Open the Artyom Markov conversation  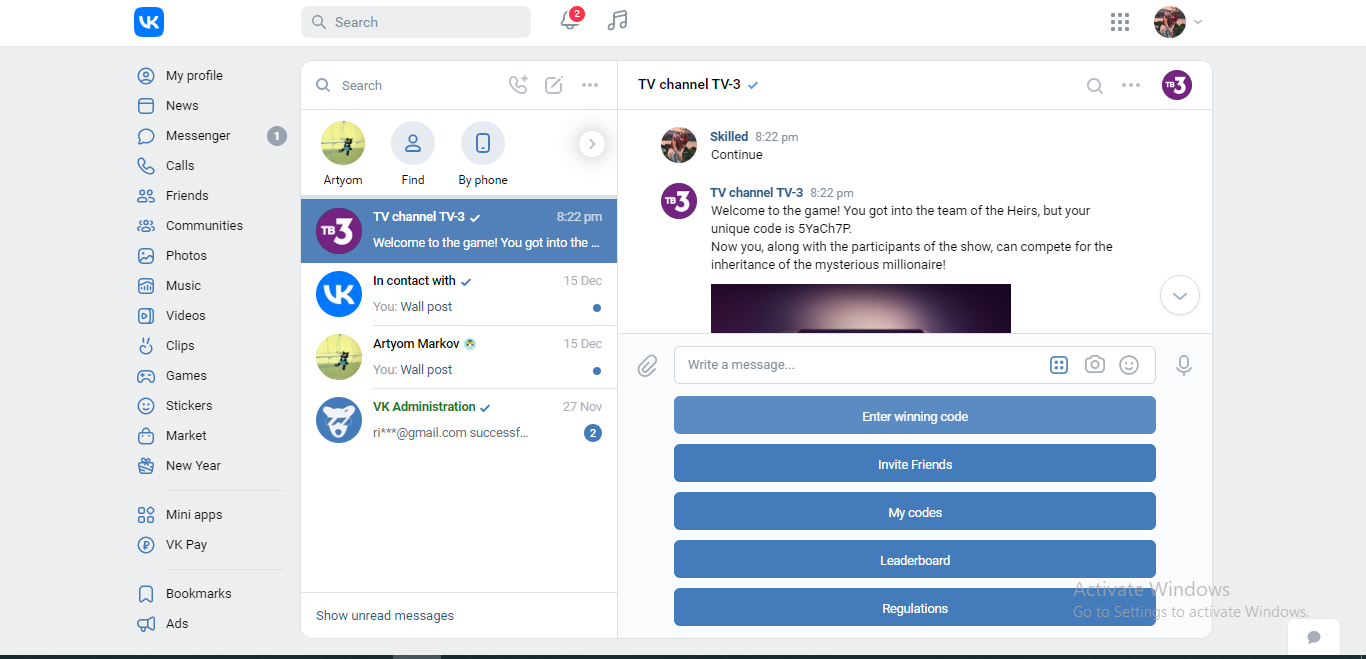459,357
